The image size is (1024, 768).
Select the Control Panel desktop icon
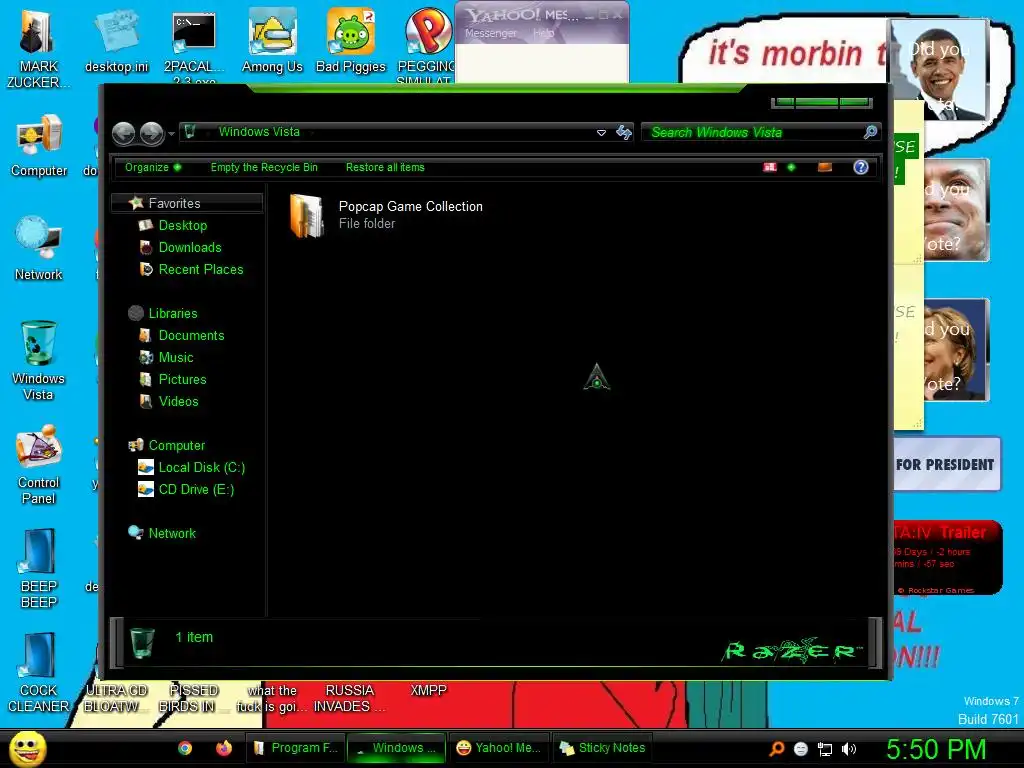pos(39,465)
